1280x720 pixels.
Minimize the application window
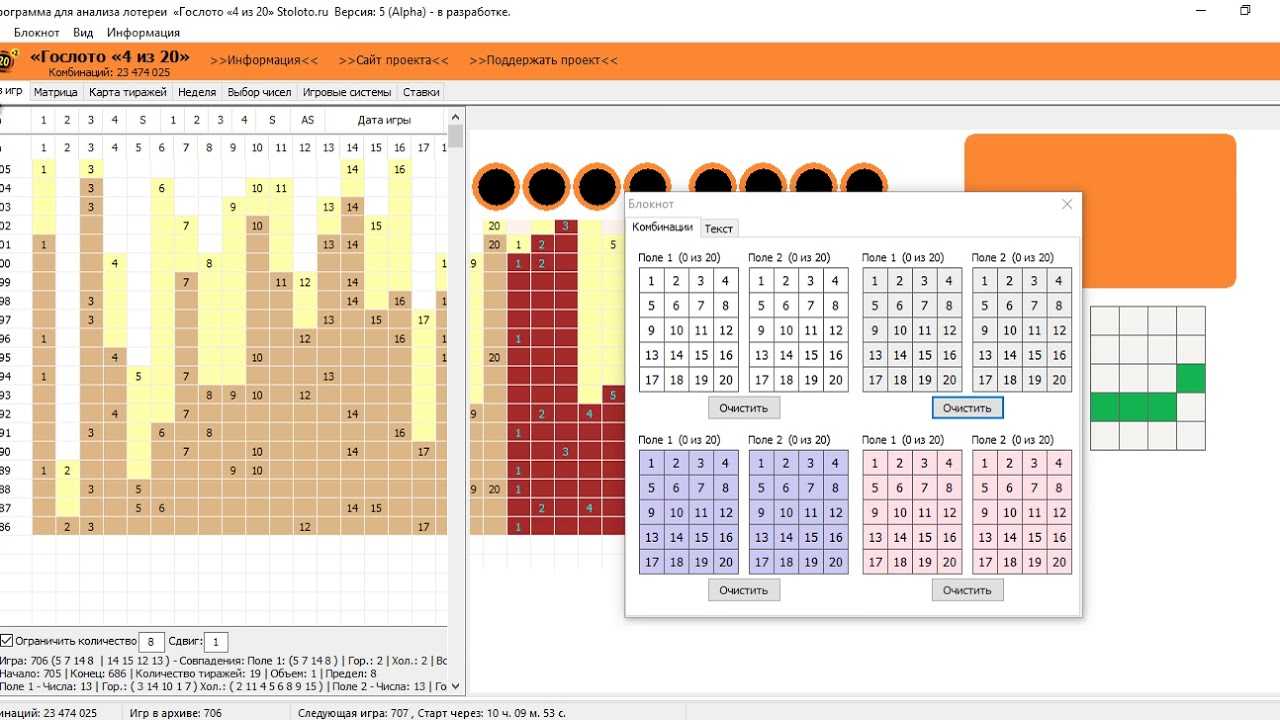pyautogui.click(x=1199, y=10)
